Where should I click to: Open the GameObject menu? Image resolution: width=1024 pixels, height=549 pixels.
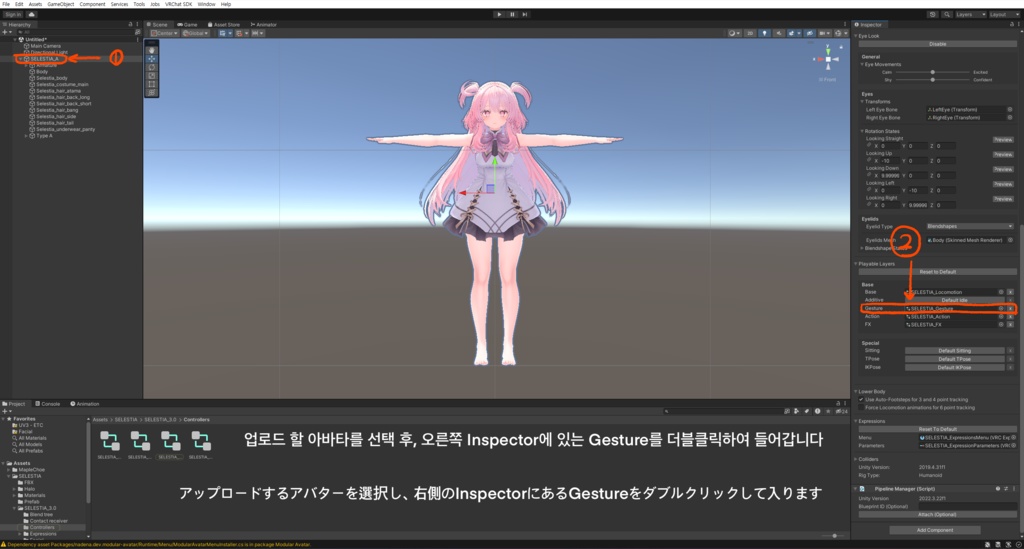point(61,4)
